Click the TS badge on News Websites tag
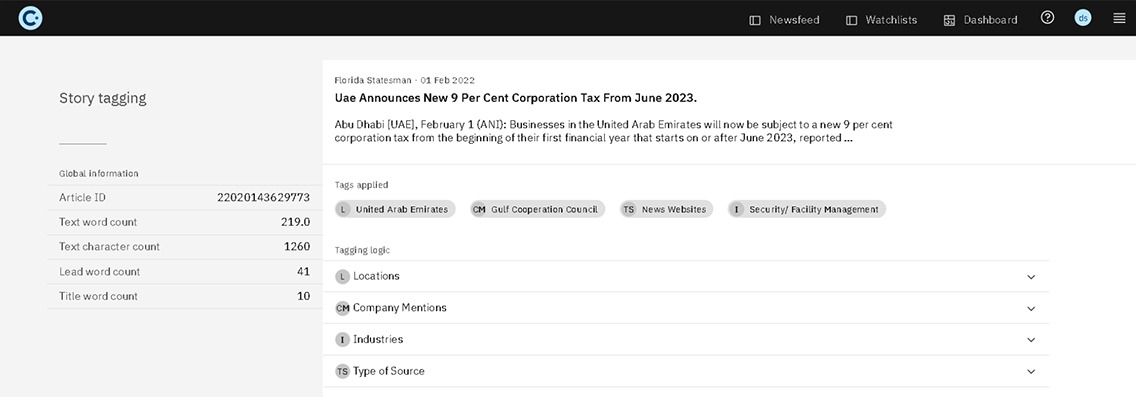 (x=629, y=209)
